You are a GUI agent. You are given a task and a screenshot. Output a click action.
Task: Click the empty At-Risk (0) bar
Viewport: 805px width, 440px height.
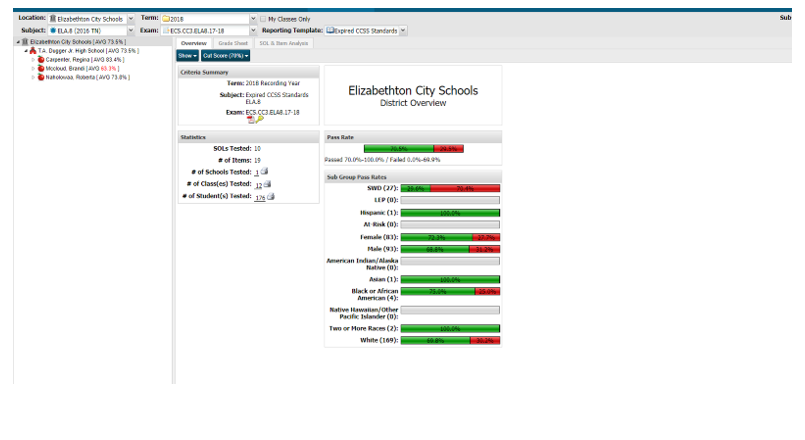pos(450,224)
